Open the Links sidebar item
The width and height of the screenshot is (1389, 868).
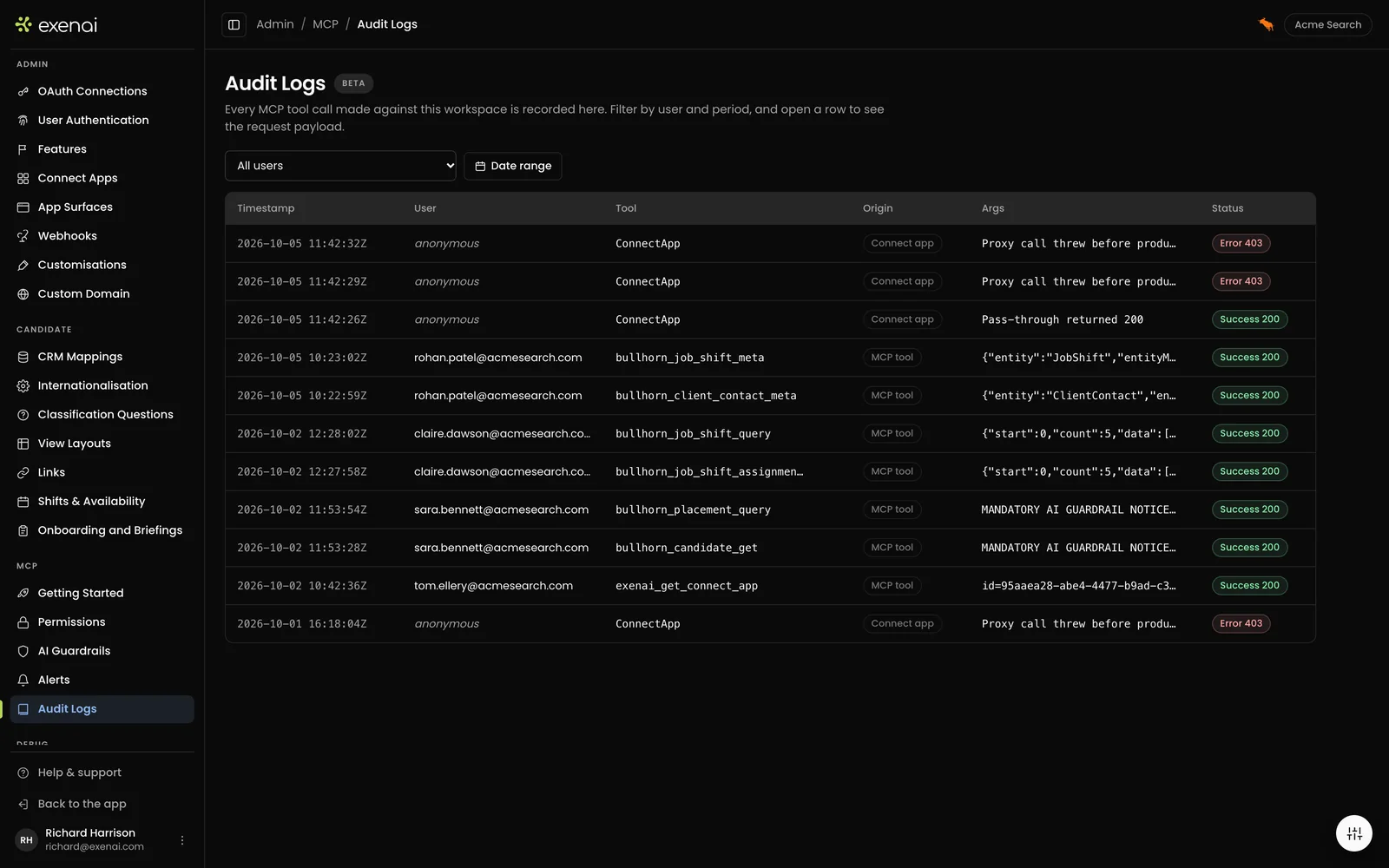102,472
